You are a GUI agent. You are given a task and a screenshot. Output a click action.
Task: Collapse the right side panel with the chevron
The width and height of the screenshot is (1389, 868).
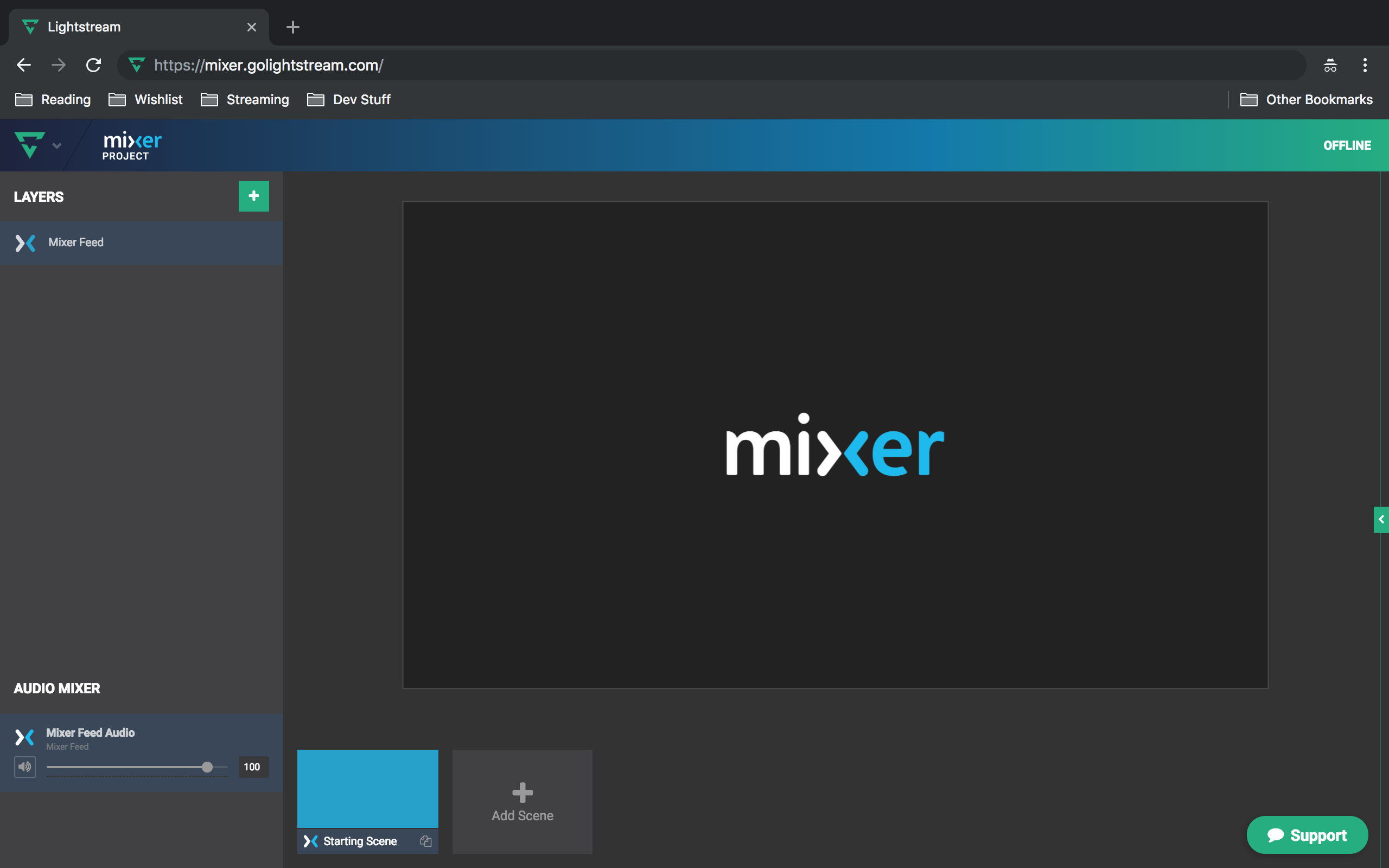pos(1381,519)
